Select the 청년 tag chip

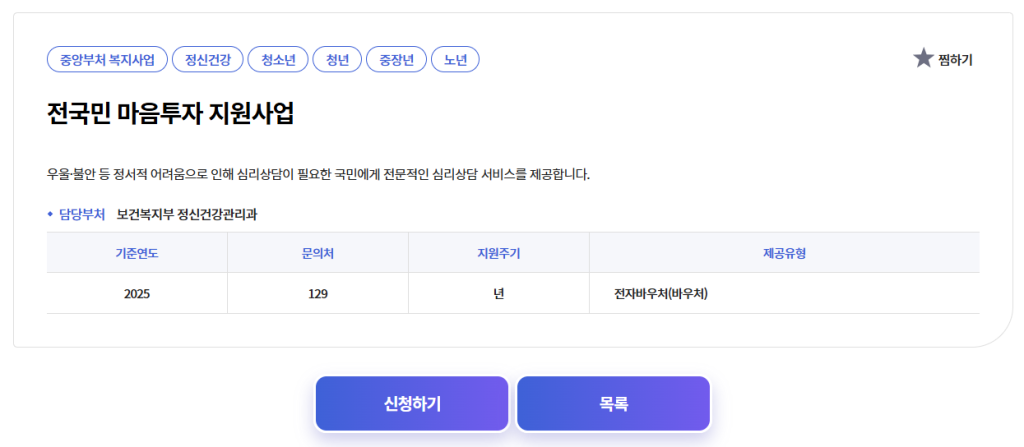point(337,60)
